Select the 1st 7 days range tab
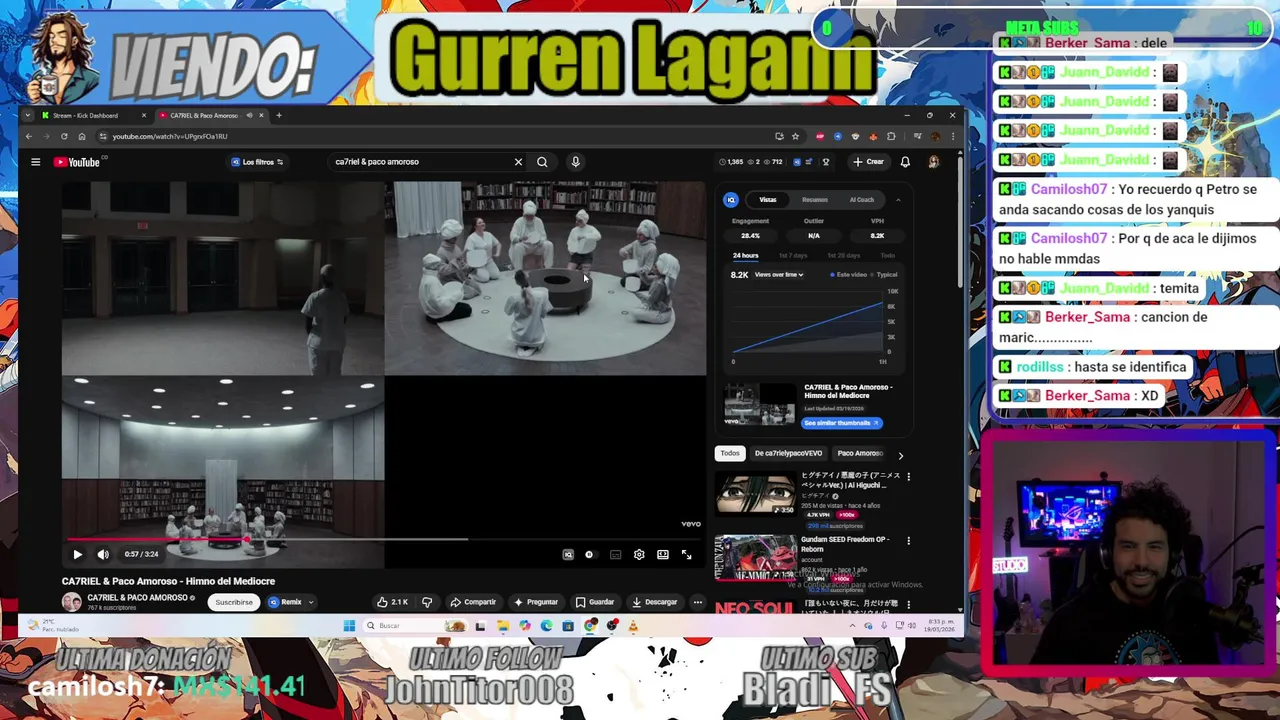The width and height of the screenshot is (1280, 720). point(793,256)
